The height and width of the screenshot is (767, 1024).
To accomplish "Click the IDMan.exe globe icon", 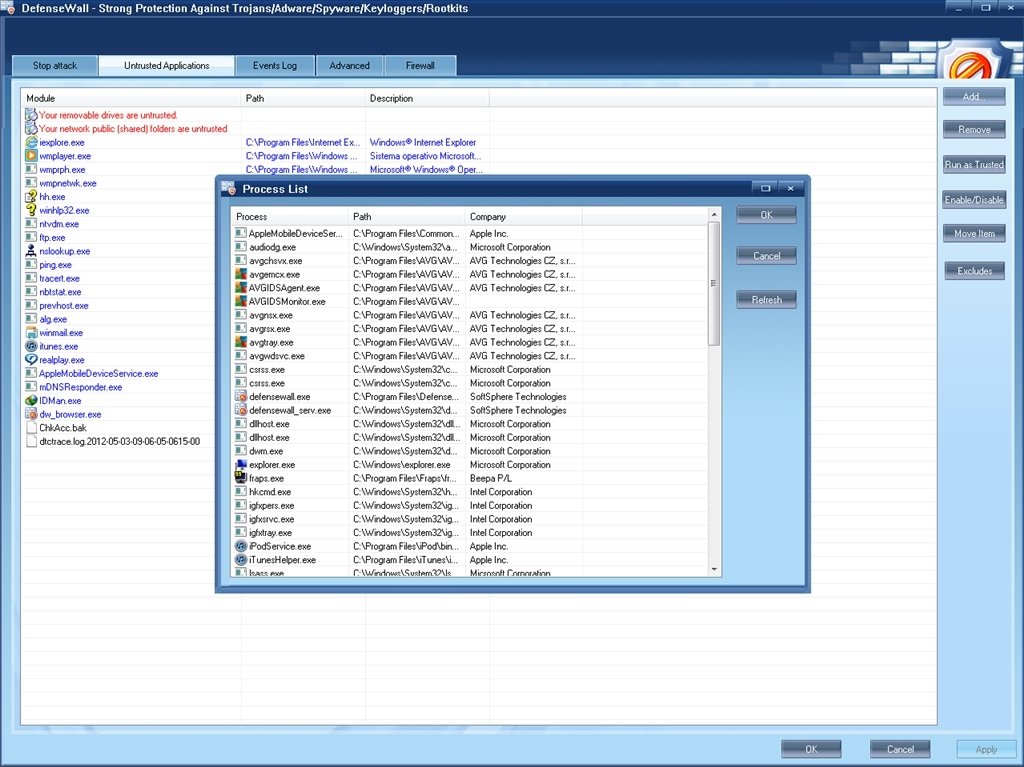I will 31,400.
